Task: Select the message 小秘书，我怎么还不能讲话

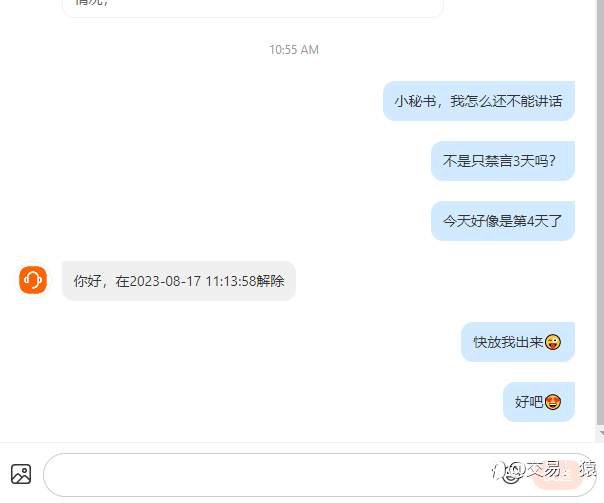Action: (479, 101)
